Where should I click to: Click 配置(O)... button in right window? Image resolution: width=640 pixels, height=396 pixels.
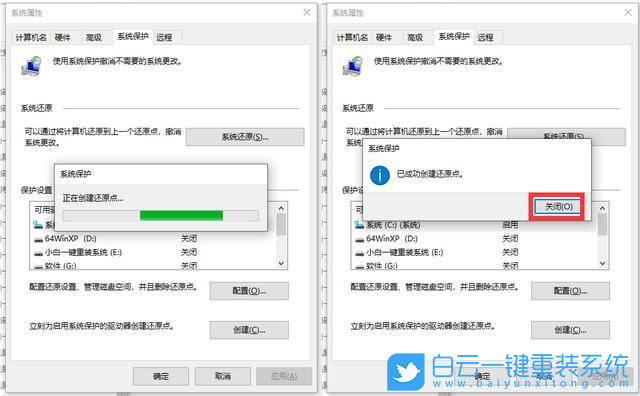570,291
